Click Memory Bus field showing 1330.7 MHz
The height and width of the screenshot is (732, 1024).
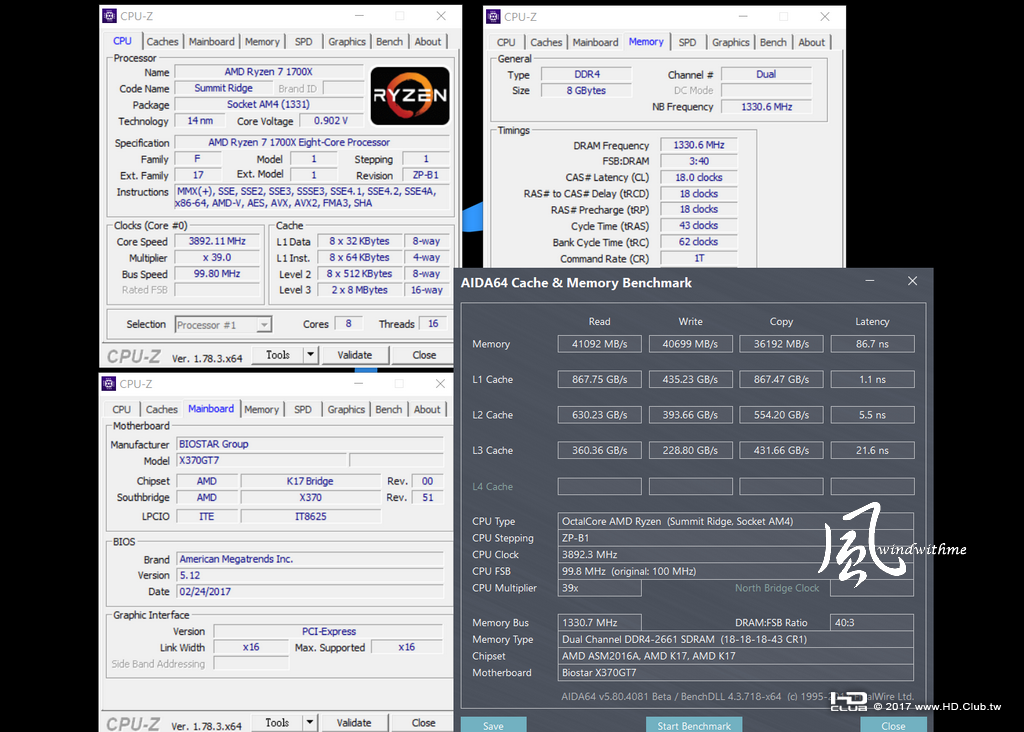[x=600, y=623]
